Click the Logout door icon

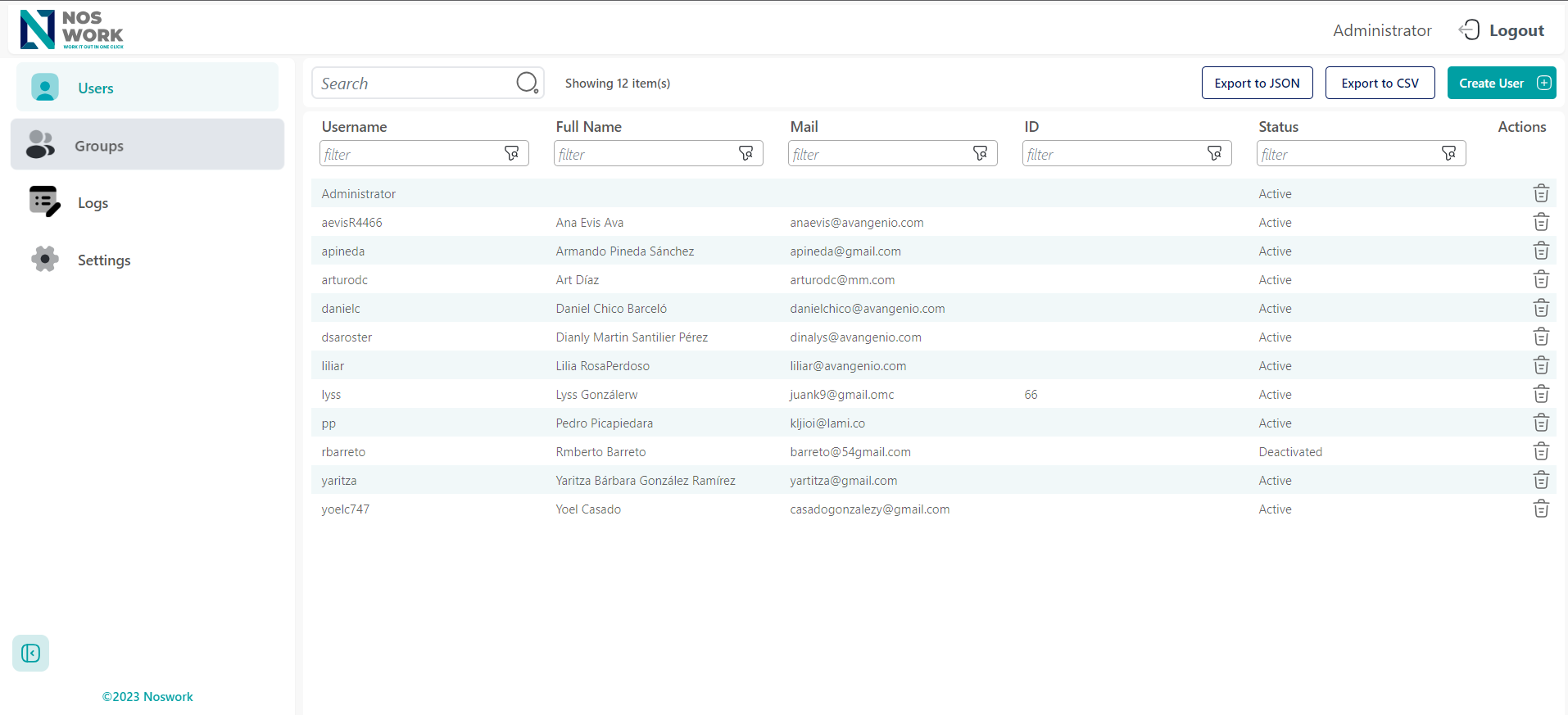pyautogui.click(x=1469, y=30)
